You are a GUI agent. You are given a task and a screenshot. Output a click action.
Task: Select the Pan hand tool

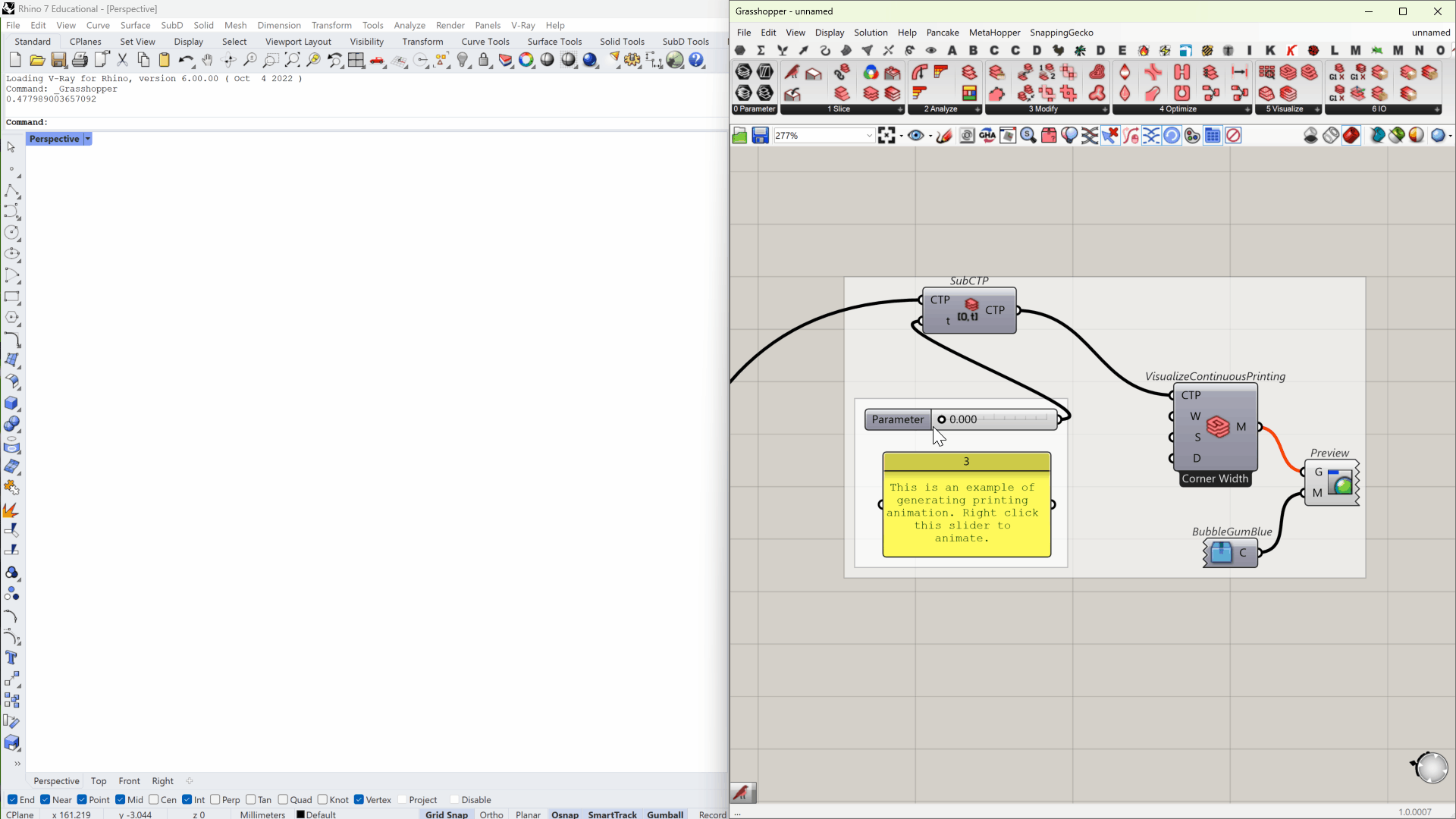[207, 61]
